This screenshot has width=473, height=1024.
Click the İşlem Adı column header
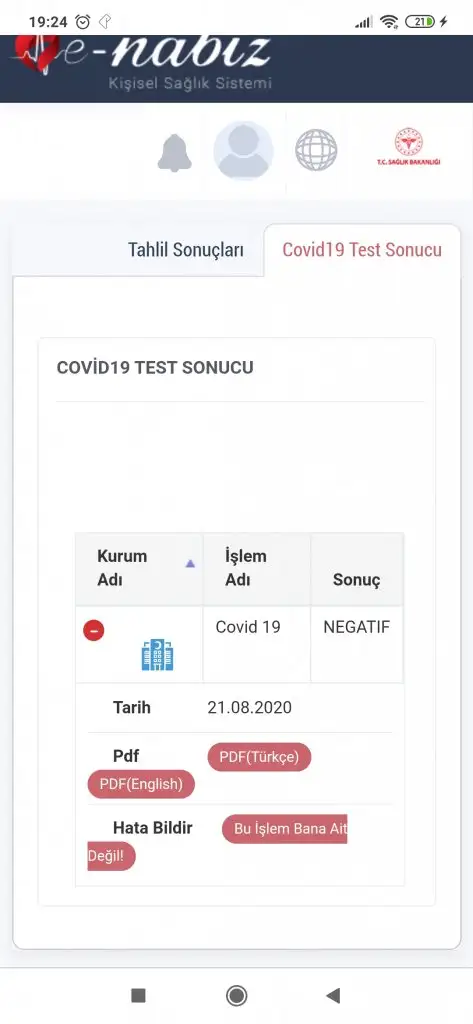[257, 569]
